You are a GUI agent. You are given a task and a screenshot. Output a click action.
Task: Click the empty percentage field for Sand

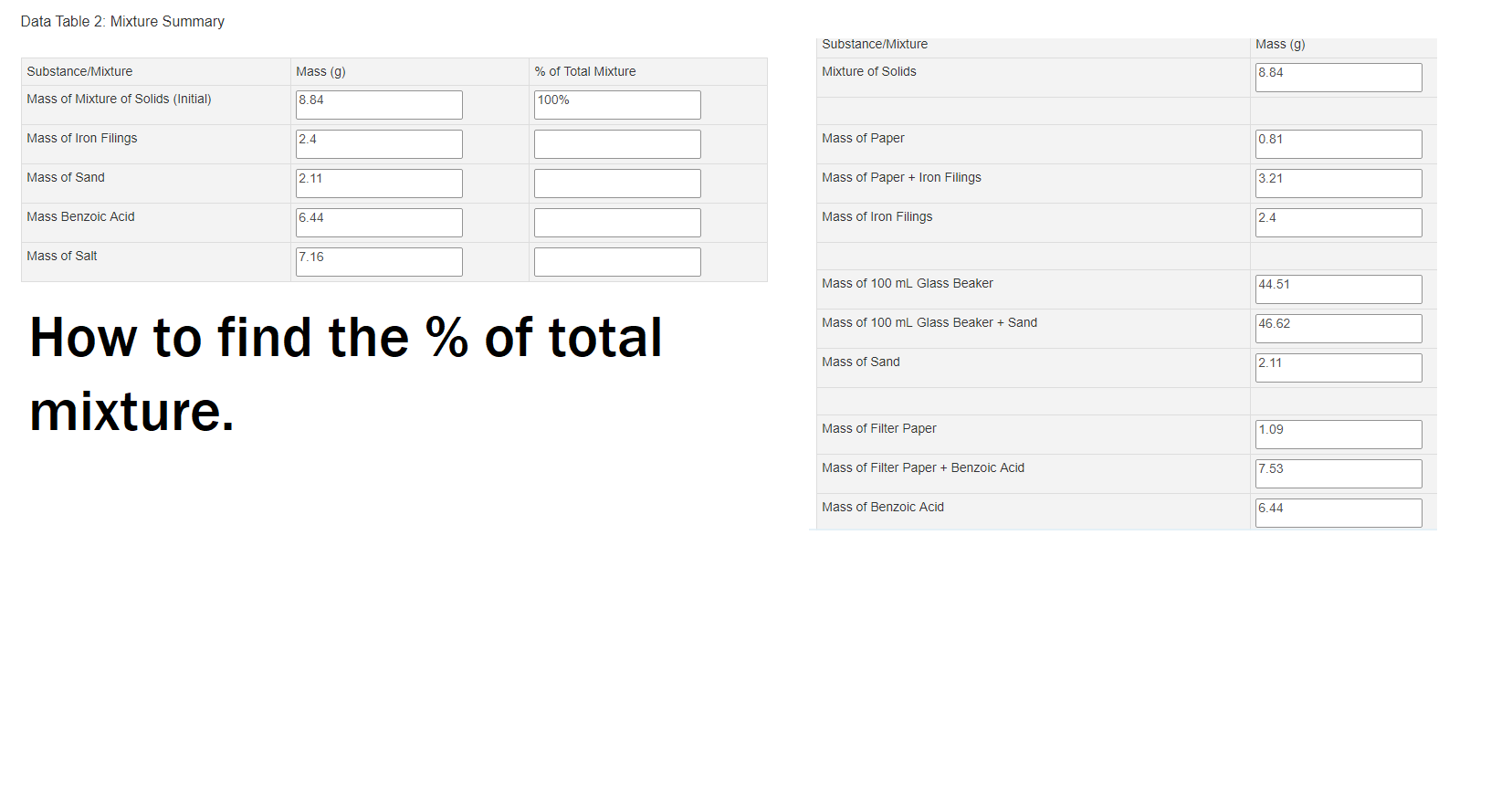[x=617, y=183]
